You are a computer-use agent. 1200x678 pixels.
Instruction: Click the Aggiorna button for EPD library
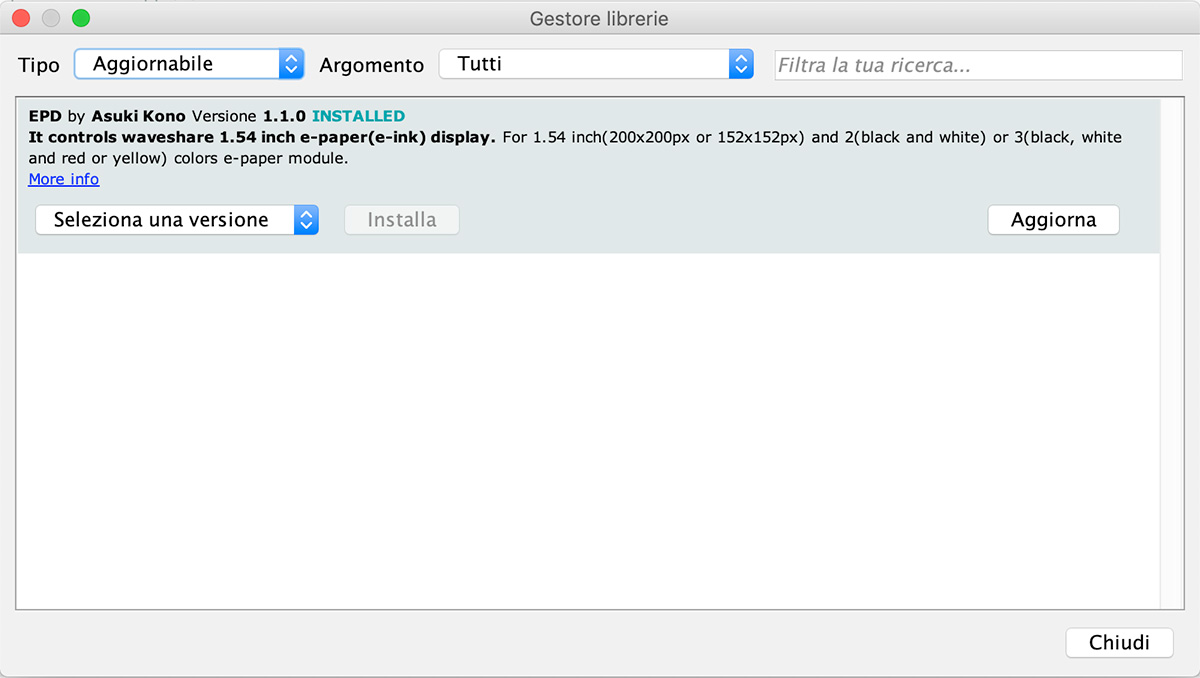1053,220
